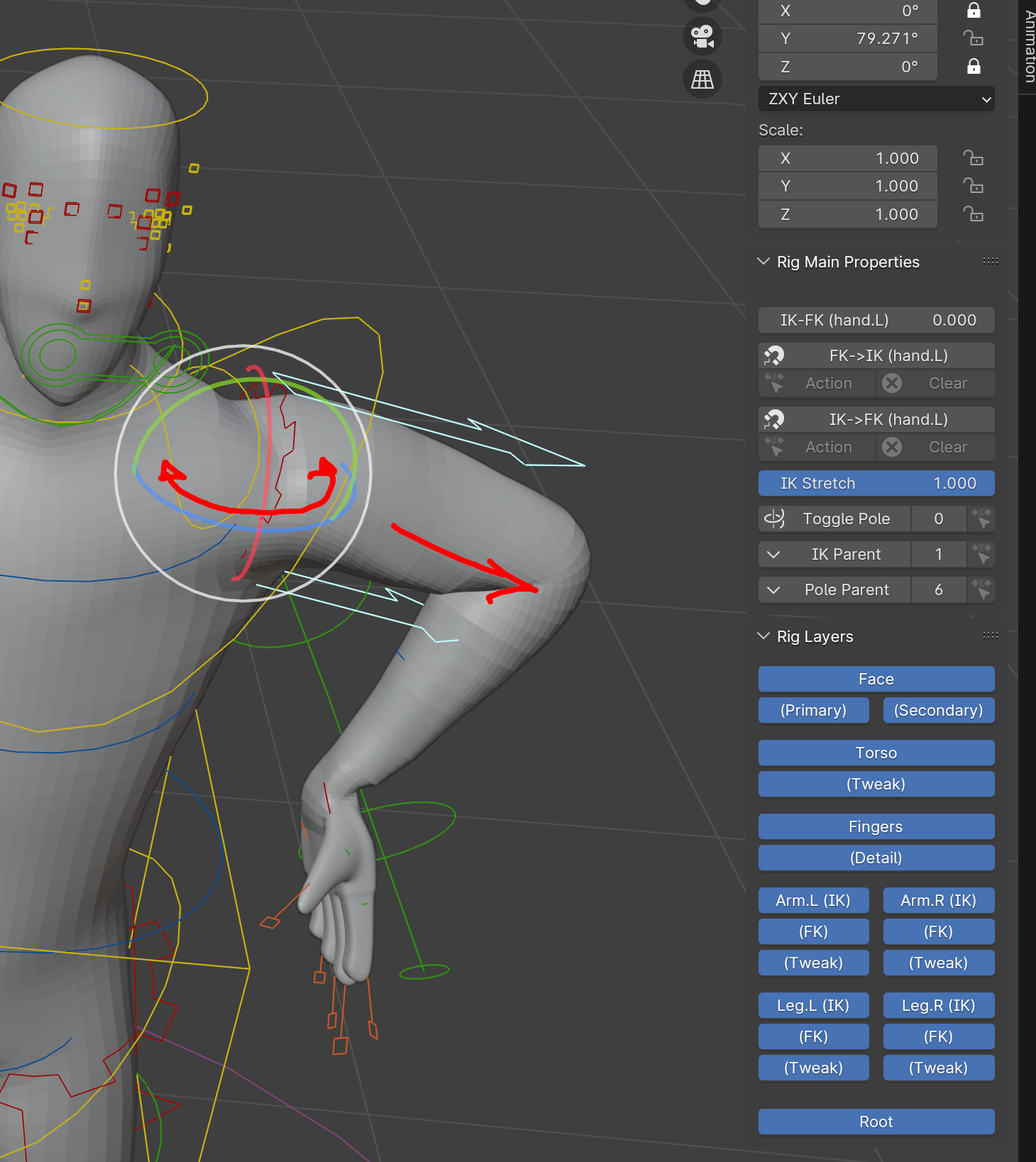Click the keyframe icon beside Toggle Pole

tap(981, 519)
